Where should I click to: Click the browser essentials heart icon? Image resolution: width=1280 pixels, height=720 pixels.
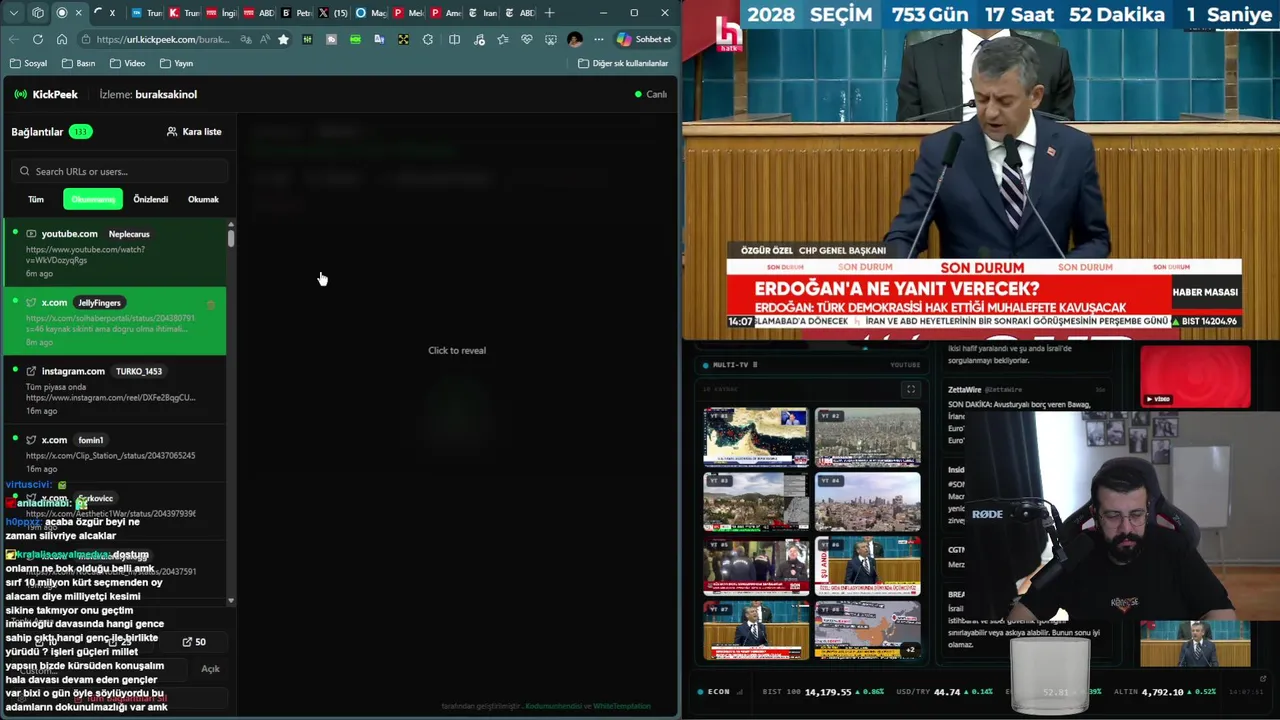(x=527, y=39)
